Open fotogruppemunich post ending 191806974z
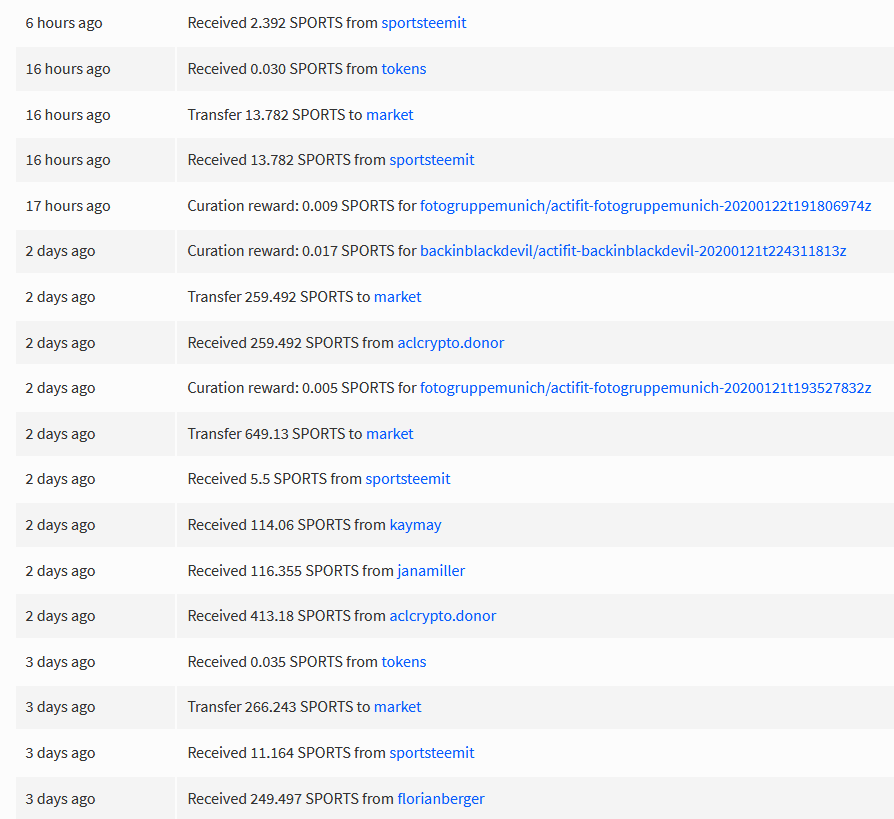The image size is (894, 819). click(645, 206)
